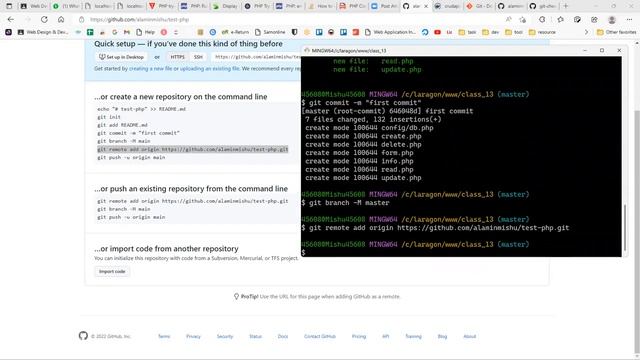Open the Pricing footer link

pos(359,336)
